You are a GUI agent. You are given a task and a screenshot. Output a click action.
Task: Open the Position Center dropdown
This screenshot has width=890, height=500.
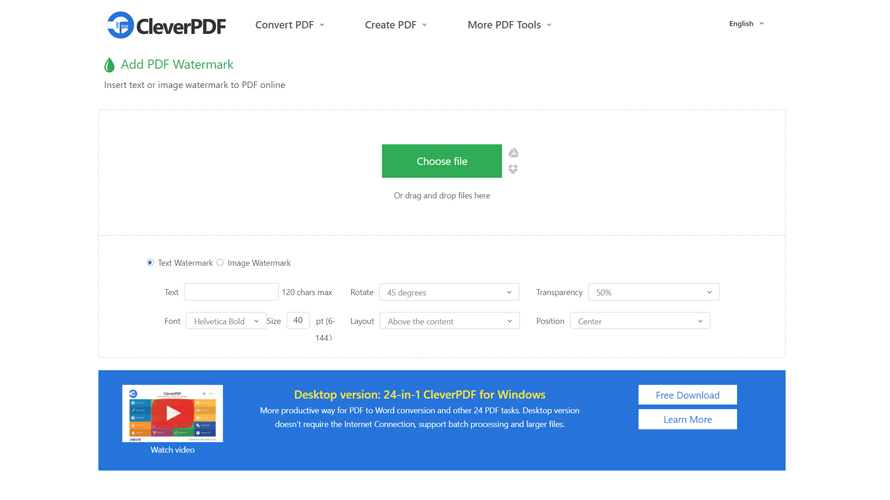click(640, 321)
